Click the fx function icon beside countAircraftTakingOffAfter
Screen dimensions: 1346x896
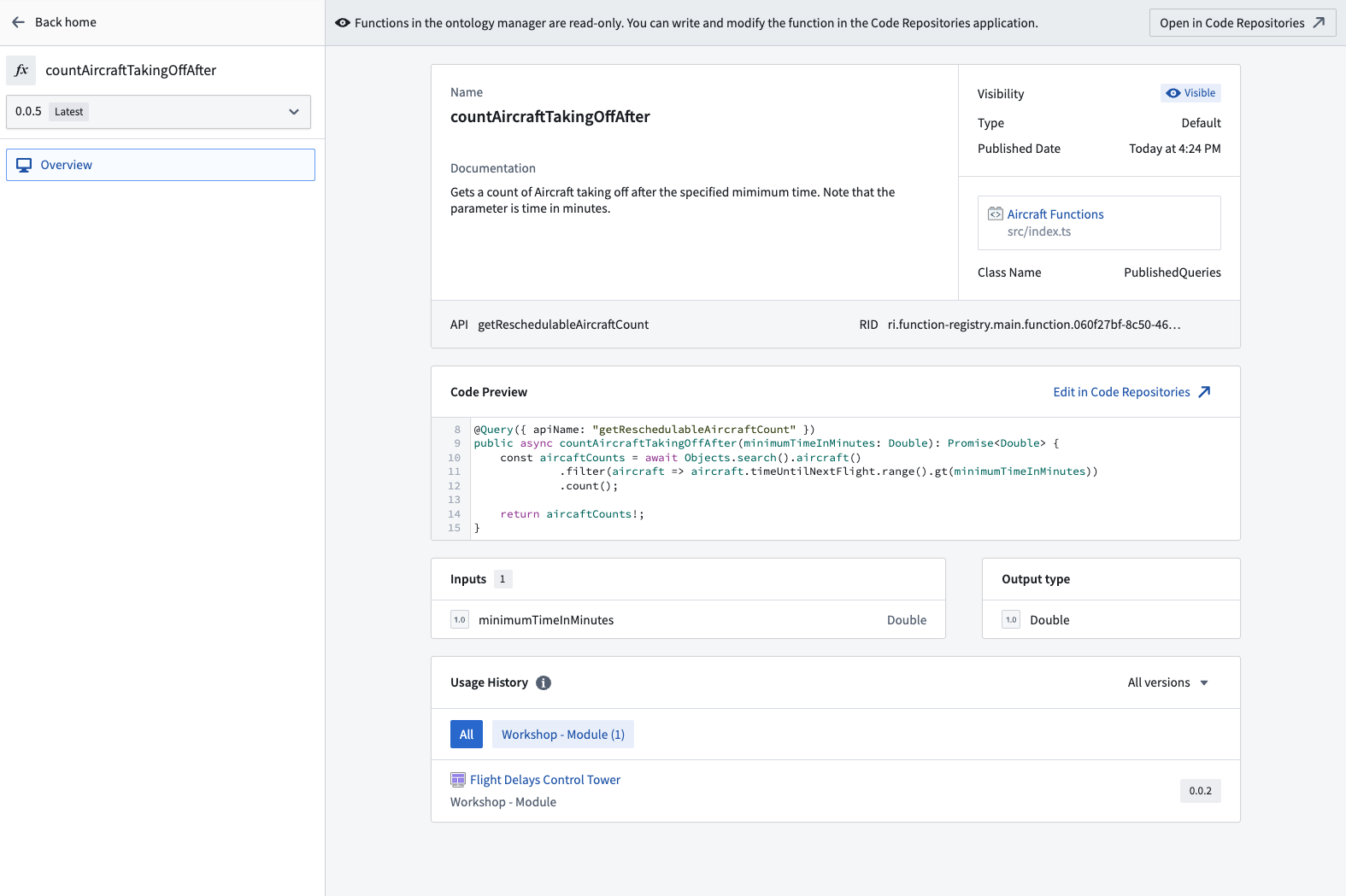(21, 70)
